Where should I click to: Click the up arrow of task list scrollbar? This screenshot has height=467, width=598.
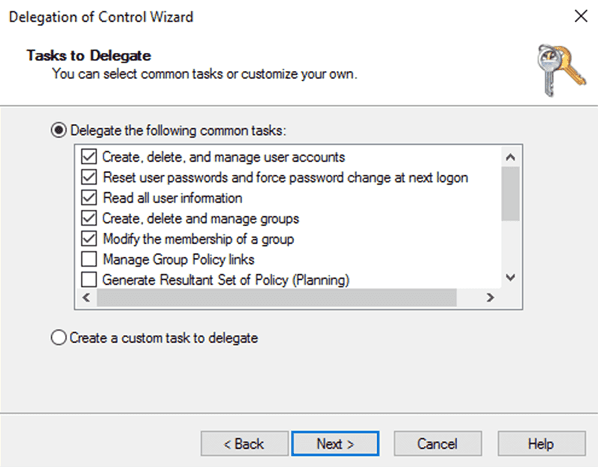pos(510,157)
